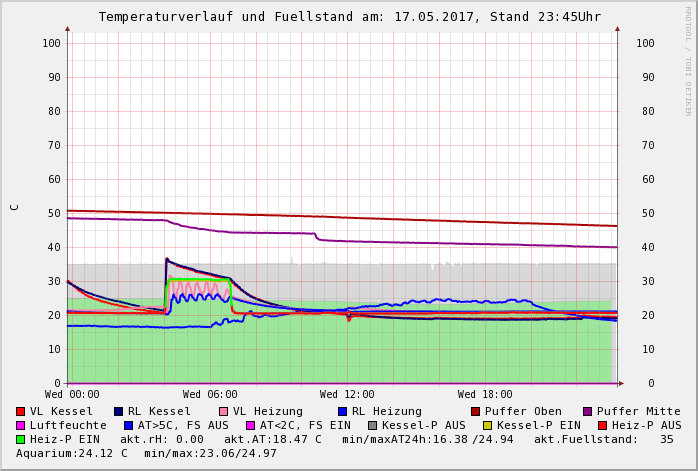Click the Wed 12:00 time axis label
The image size is (698, 471).
pyautogui.click(x=347, y=395)
